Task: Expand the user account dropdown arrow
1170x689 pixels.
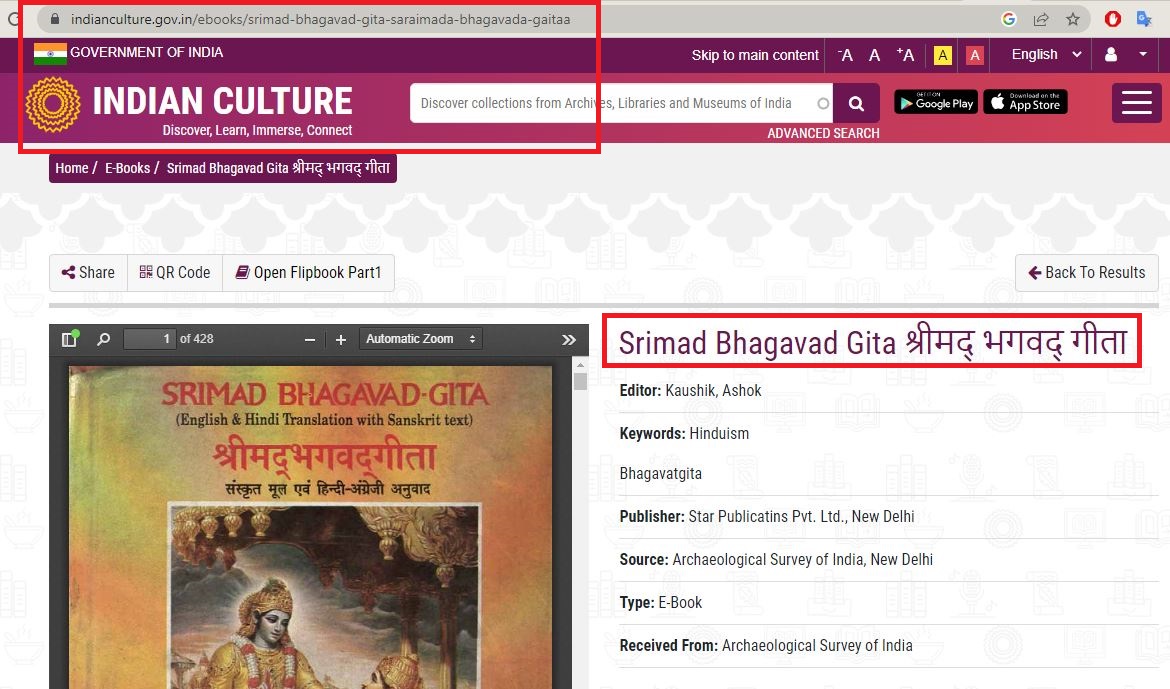Action: click(1142, 54)
